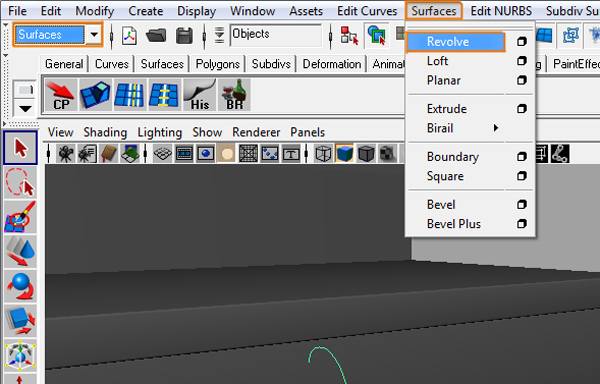The width and height of the screenshot is (600, 384).
Task: Open the Shading panel menu
Action: 105,132
